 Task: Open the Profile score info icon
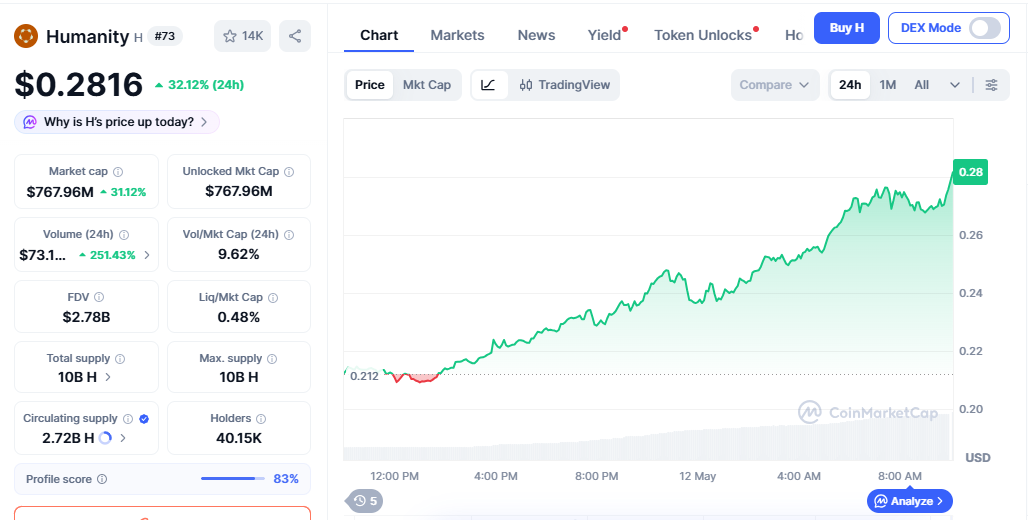point(102,479)
